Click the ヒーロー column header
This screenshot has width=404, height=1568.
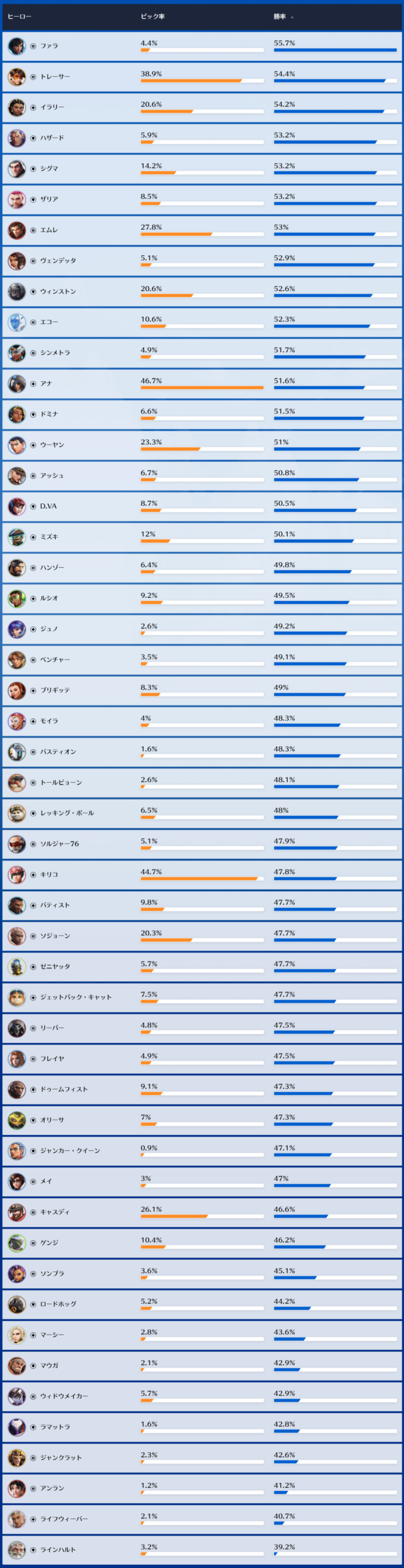click(19, 17)
